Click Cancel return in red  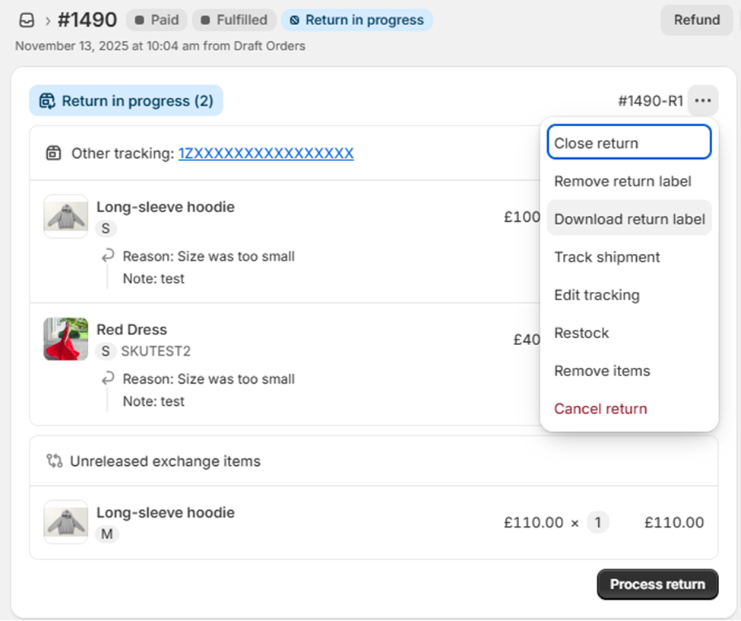(600, 409)
